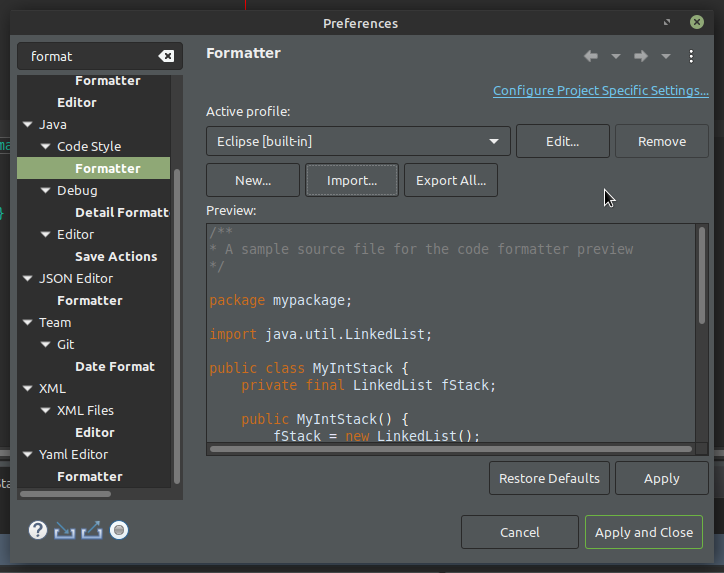This screenshot has height=573, width=724.
Task: Collapse the Yaml Editor tree node
Action: click(x=28, y=454)
